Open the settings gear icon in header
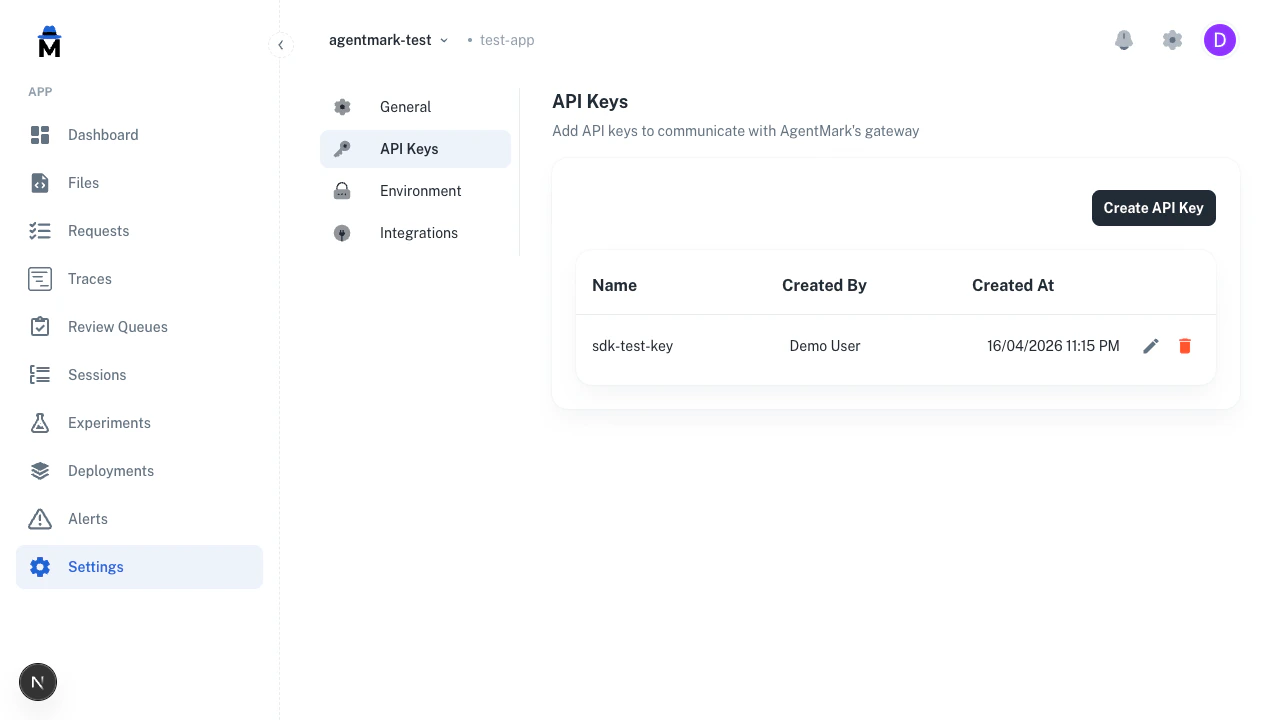 (1172, 40)
